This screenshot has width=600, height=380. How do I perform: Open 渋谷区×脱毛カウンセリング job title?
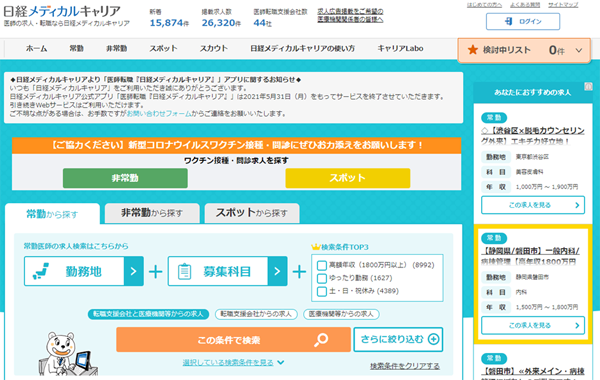coord(533,136)
